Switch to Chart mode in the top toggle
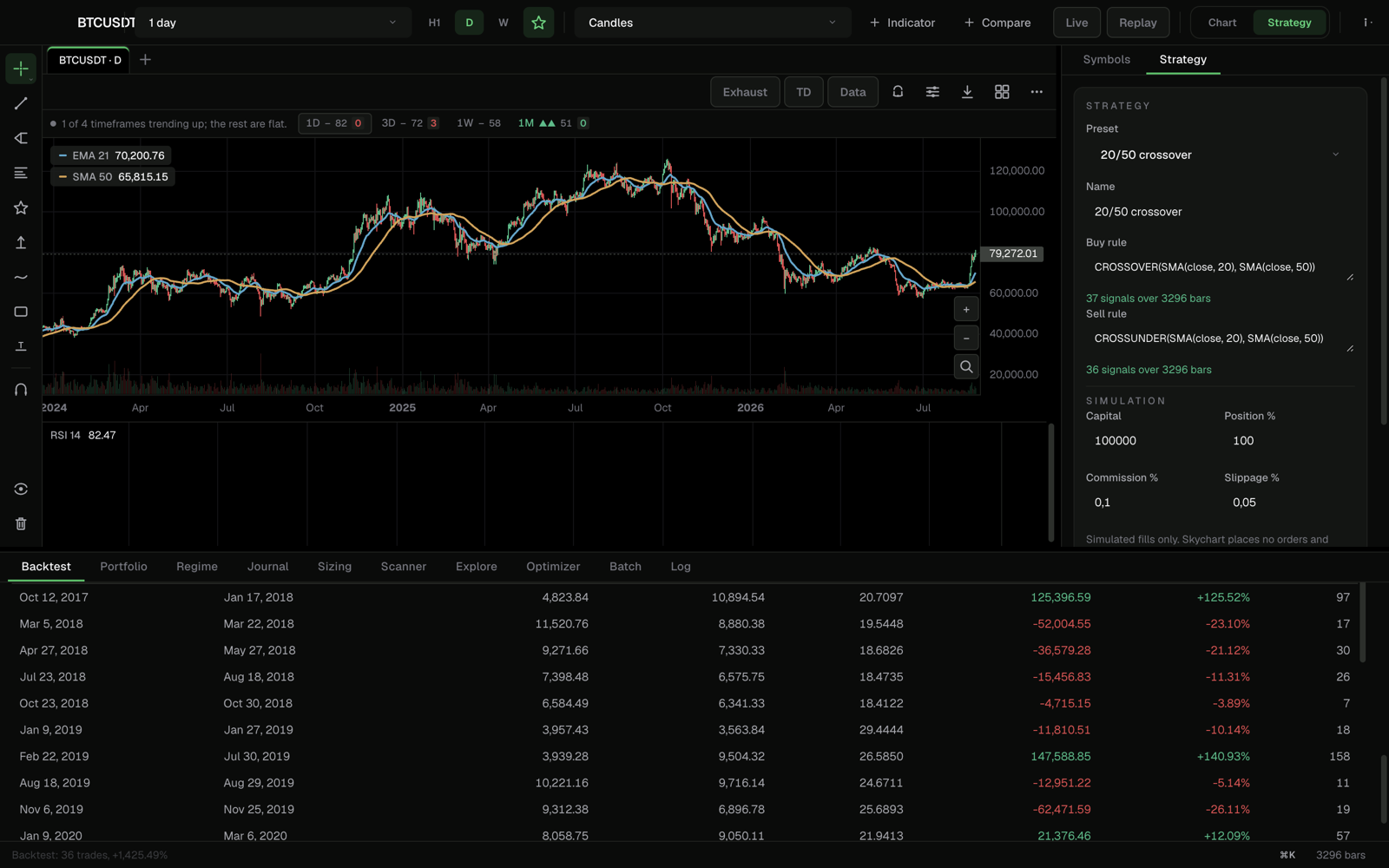1389x868 pixels. coord(1221,23)
